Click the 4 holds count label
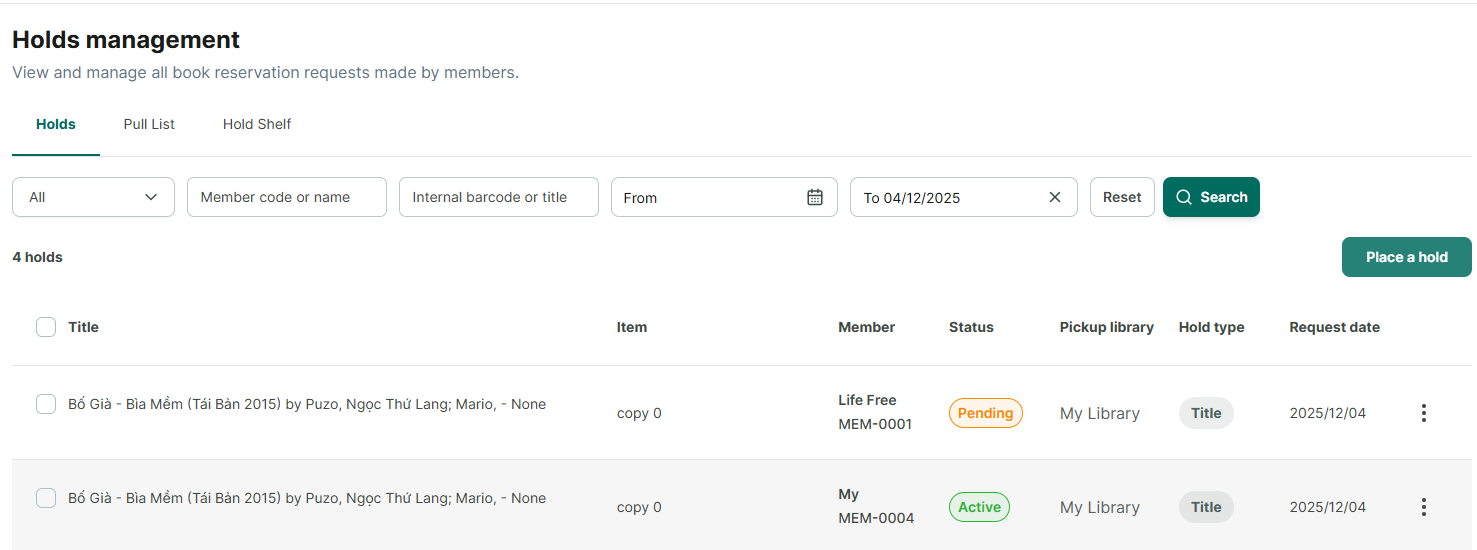The height and width of the screenshot is (550, 1477). (37, 257)
